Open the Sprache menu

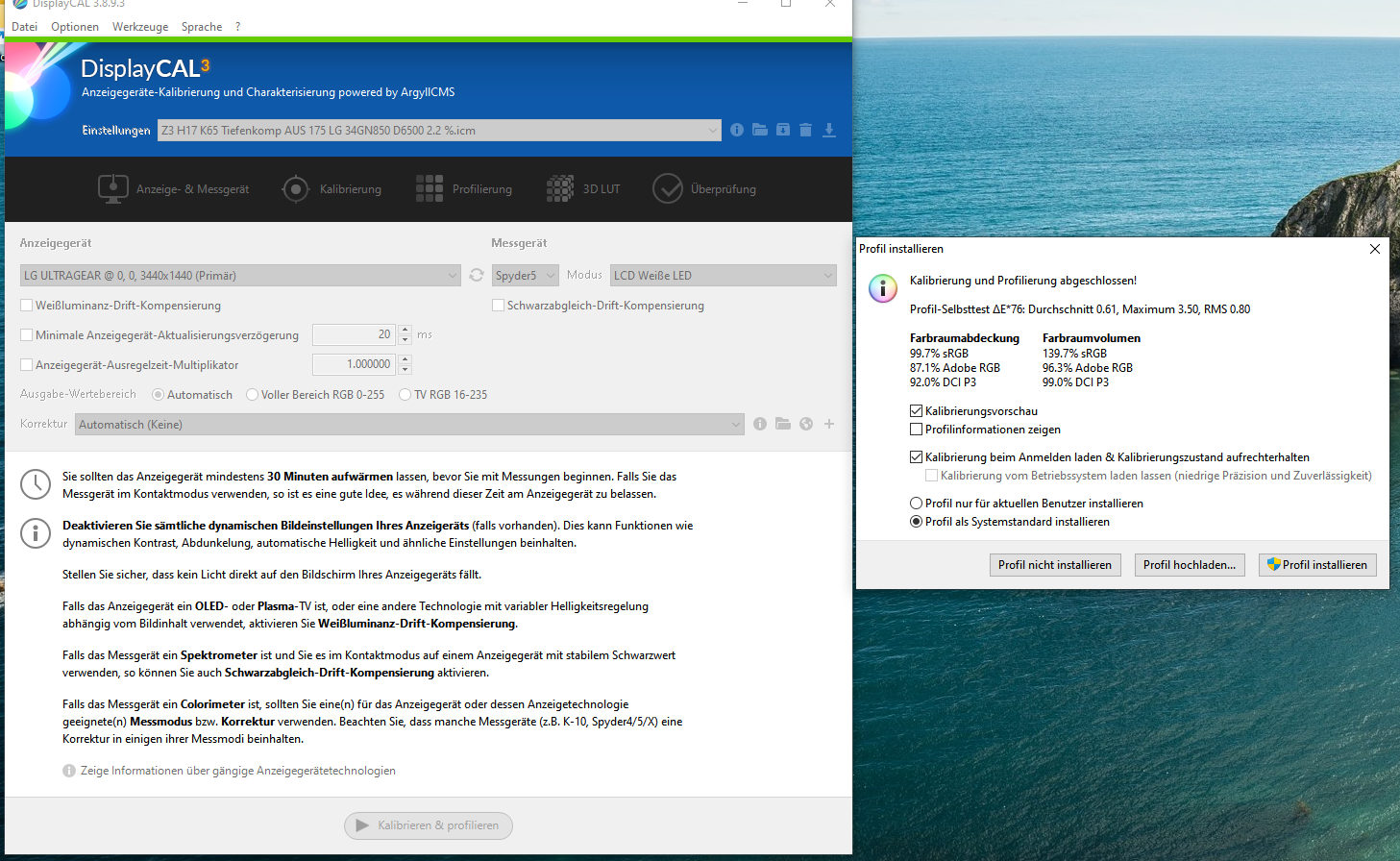202,27
